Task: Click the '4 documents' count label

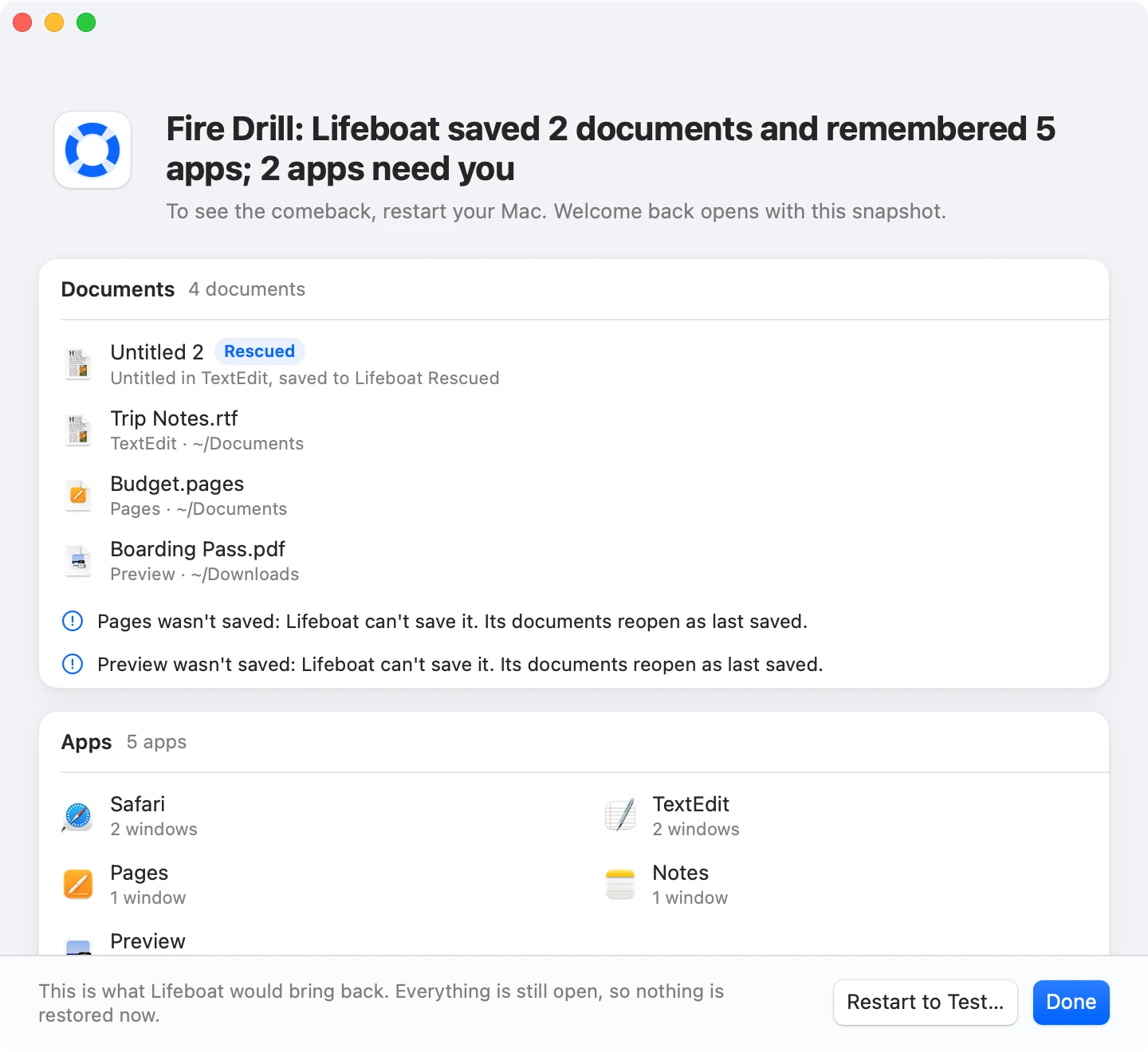Action: click(247, 289)
